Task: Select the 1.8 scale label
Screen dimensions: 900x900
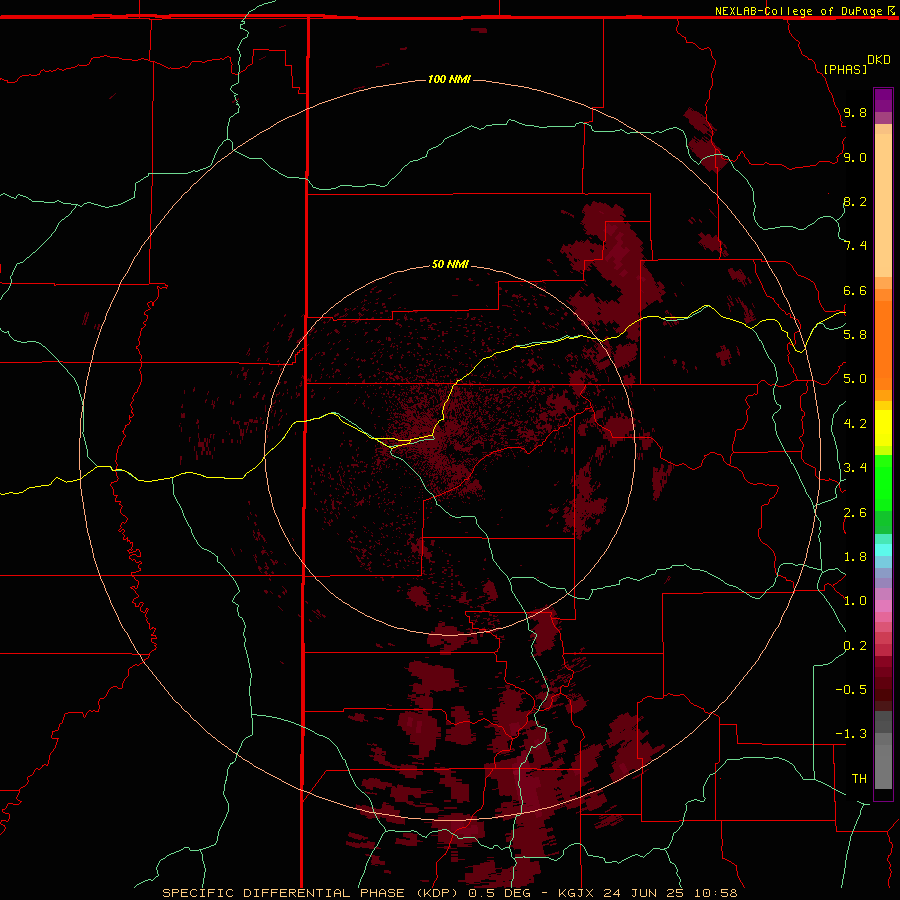Action: pyautogui.click(x=855, y=556)
